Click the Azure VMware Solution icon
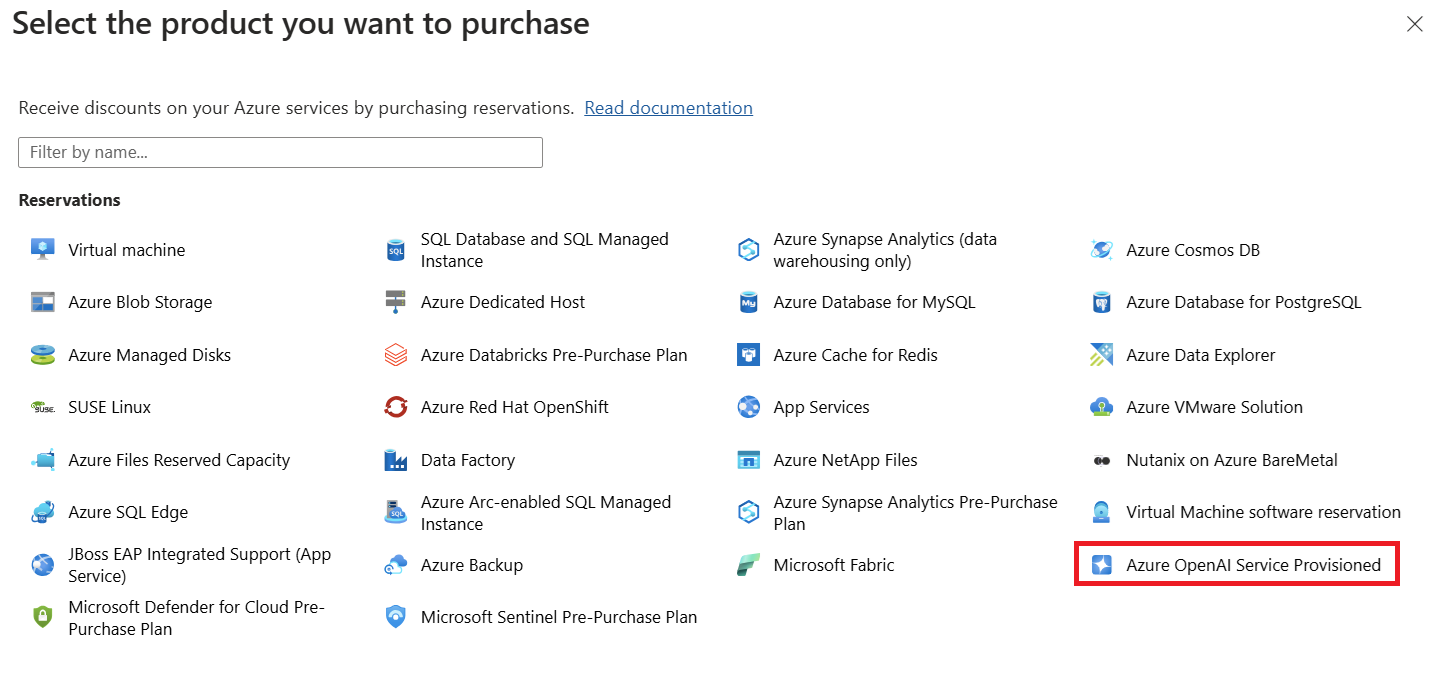This screenshot has height=680, width=1451. point(1101,407)
